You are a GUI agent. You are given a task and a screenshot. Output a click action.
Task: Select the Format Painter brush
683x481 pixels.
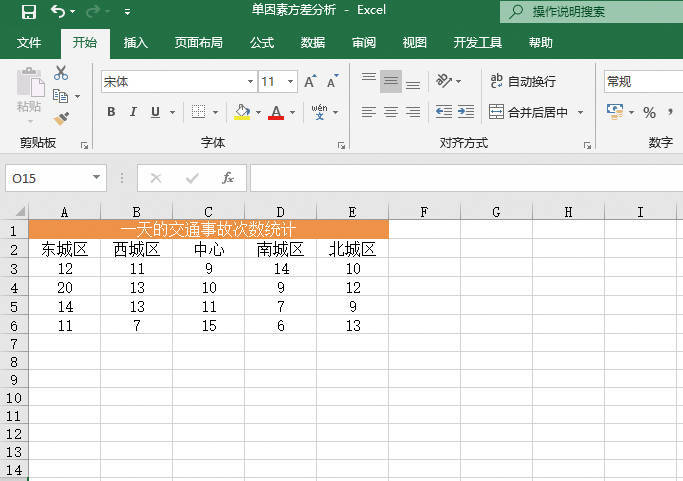click(61, 118)
